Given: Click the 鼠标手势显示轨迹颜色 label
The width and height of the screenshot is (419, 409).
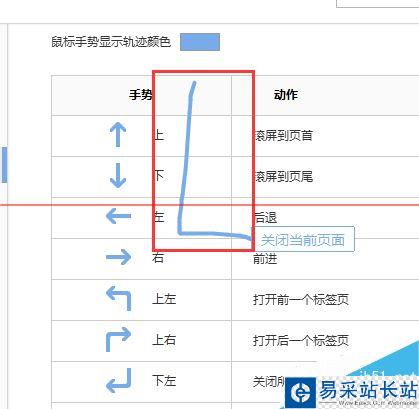Looking at the screenshot, I should (x=111, y=42).
